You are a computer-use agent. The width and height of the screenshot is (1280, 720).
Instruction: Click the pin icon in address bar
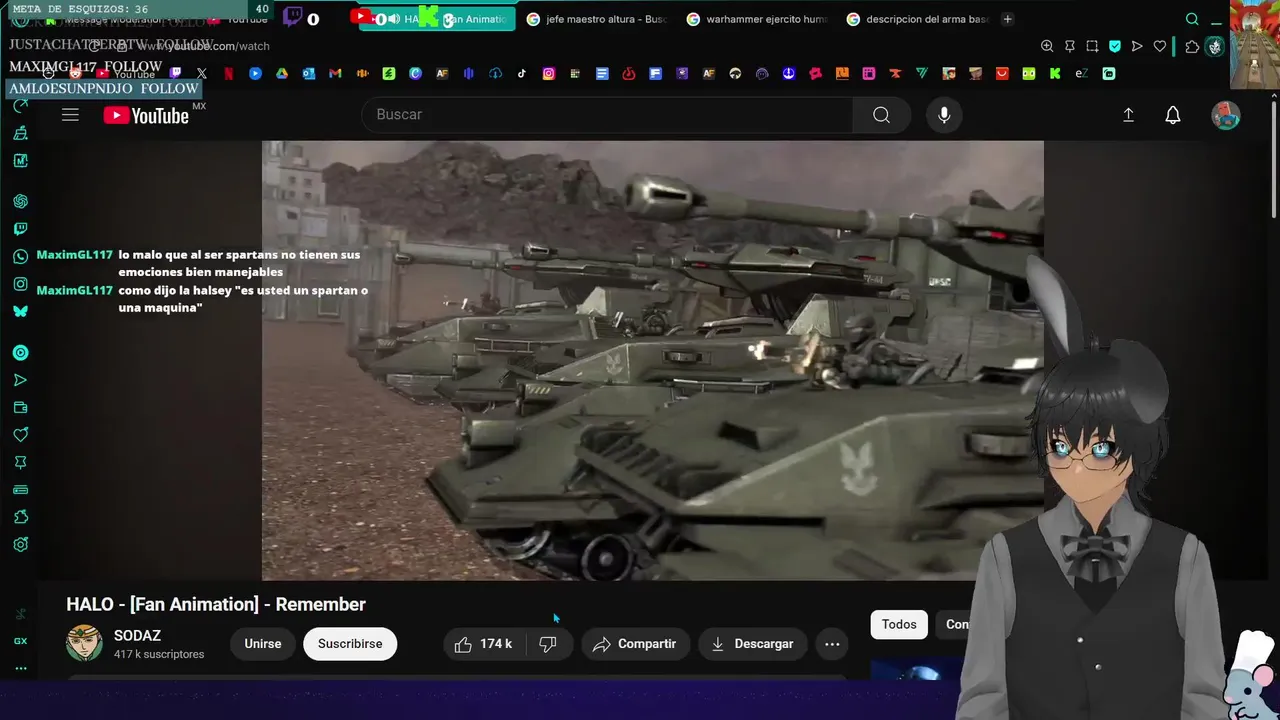click(1070, 46)
